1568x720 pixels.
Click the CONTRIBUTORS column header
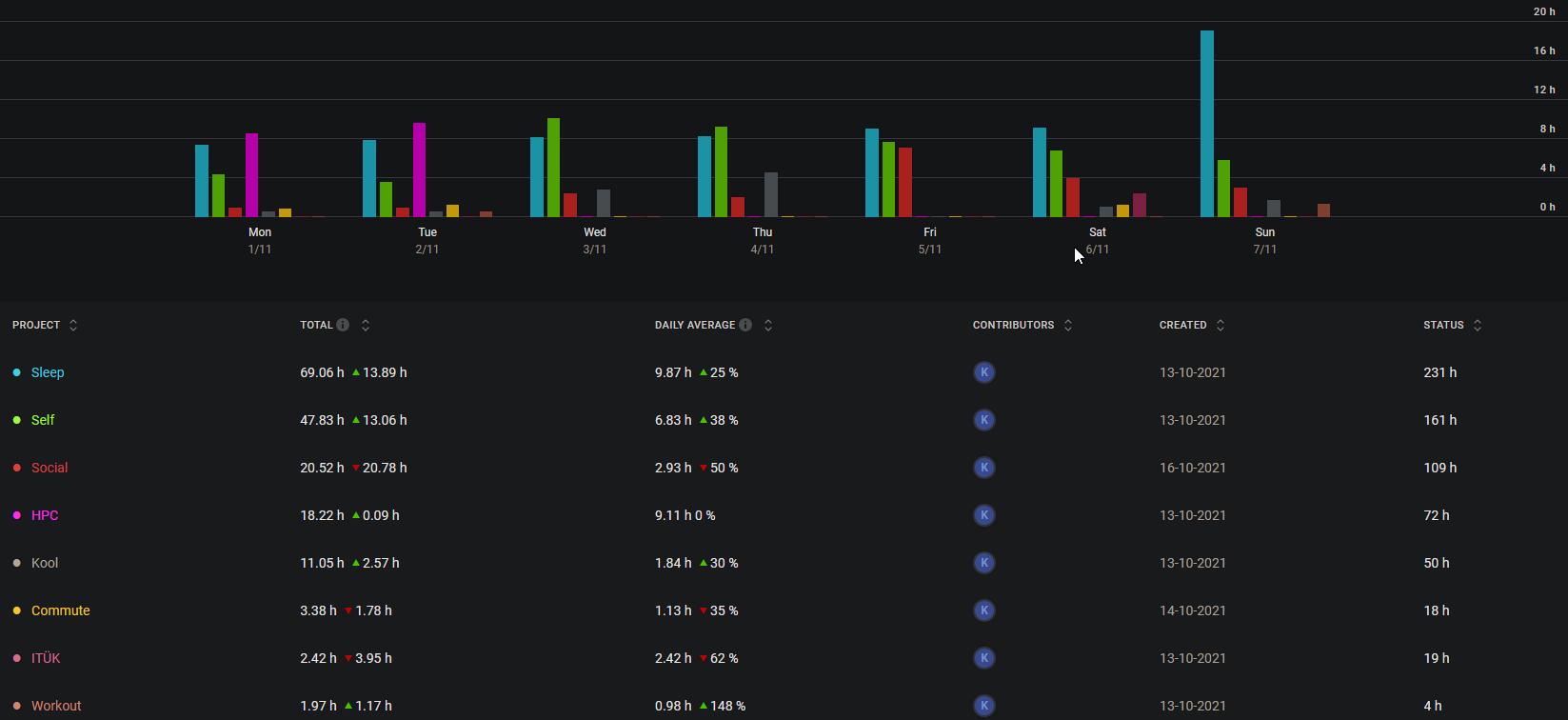[x=1013, y=325]
